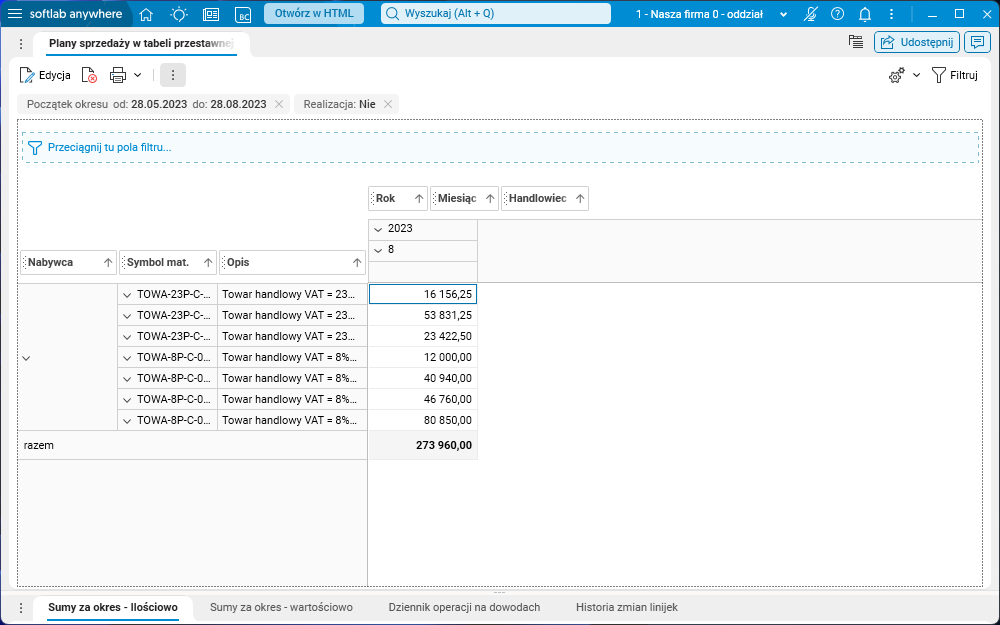Click the delete document icon
This screenshot has width=1000, height=625.
(x=89, y=75)
